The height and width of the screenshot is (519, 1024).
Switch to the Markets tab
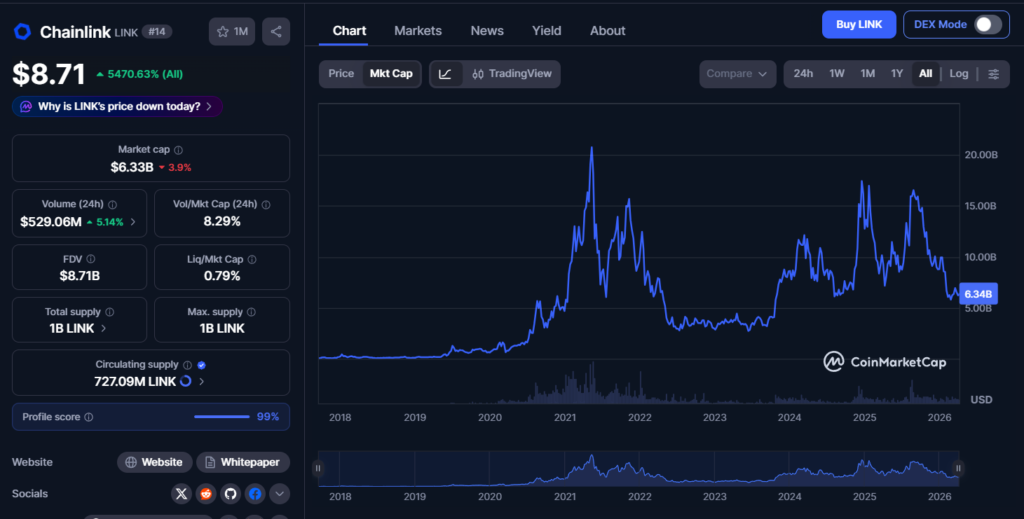pyautogui.click(x=418, y=31)
